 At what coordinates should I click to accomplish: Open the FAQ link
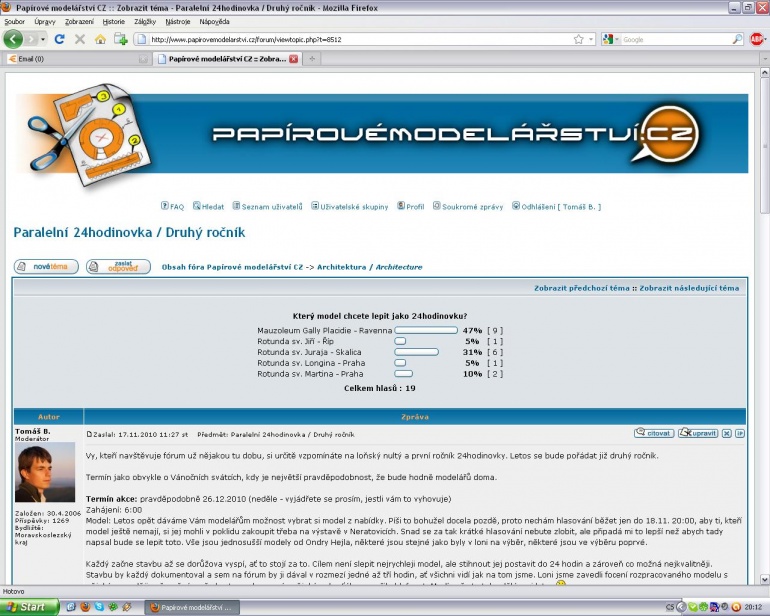pyautogui.click(x=177, y=207)
